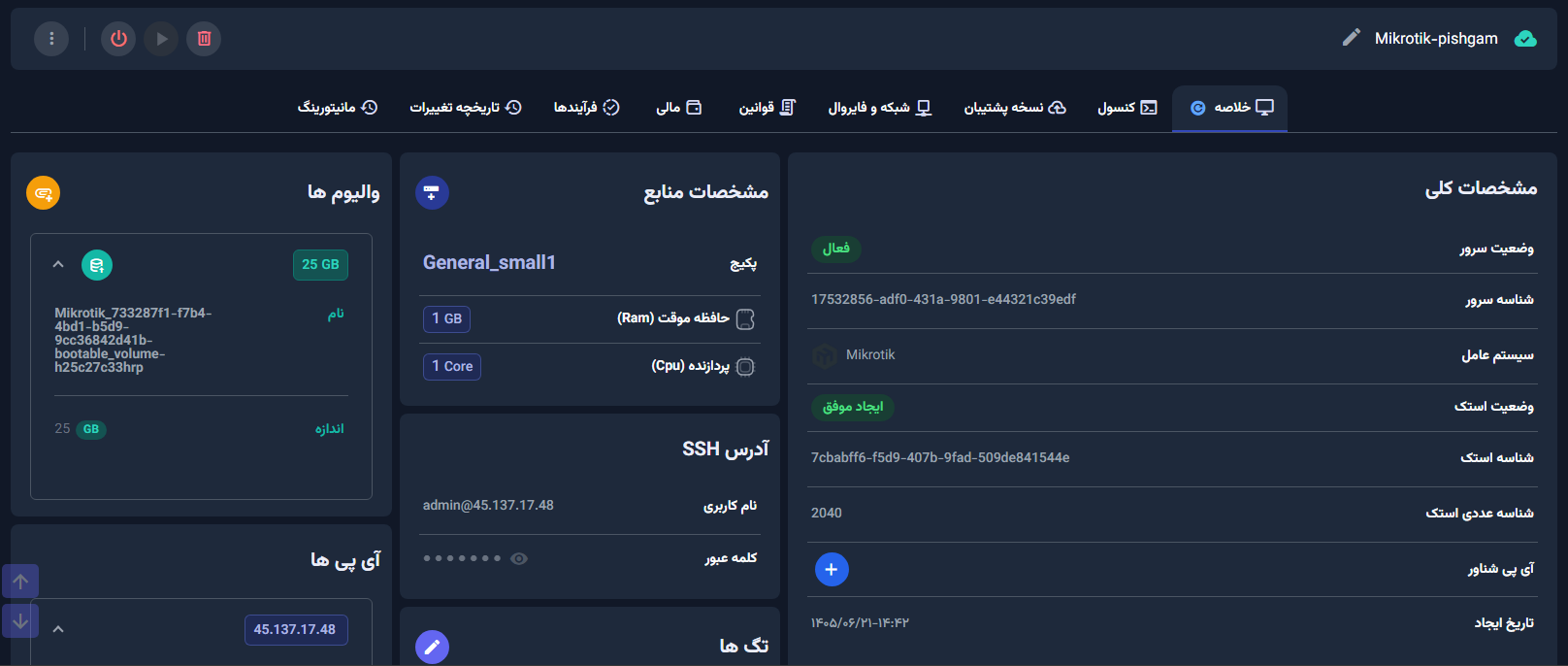Click the masked SSH password dots
Screen dimensions: 1568x666
(x=463, y=558)
